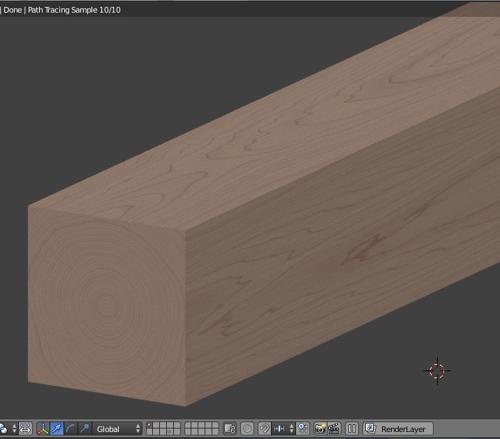Screen dimensions: 500x439
Task: Open the pivot point selector arrows
Action: tap(14, 429)
